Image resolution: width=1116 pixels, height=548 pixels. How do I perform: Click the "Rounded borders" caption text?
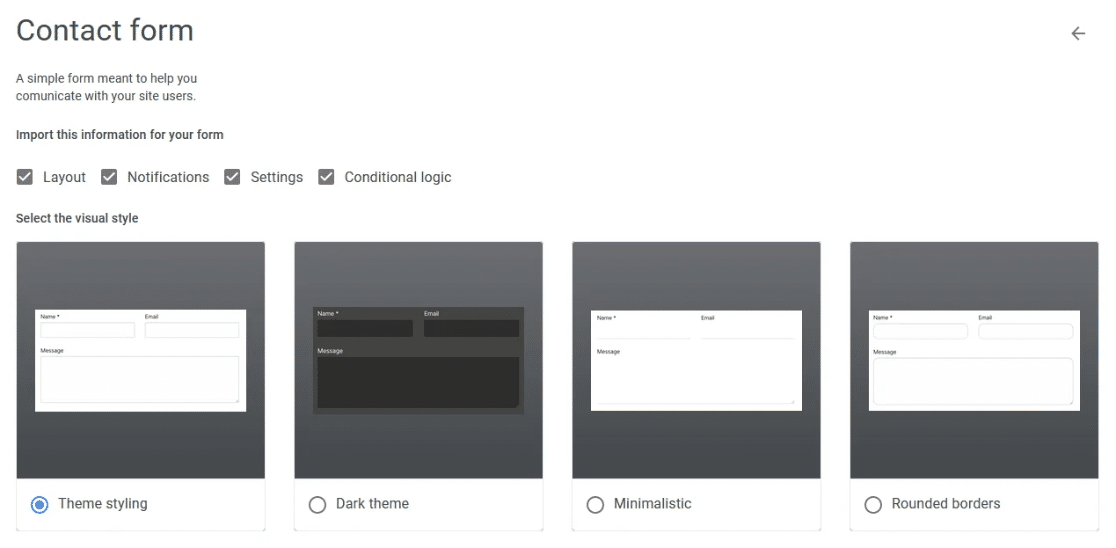pyautogui.click(x=946, y=504)
